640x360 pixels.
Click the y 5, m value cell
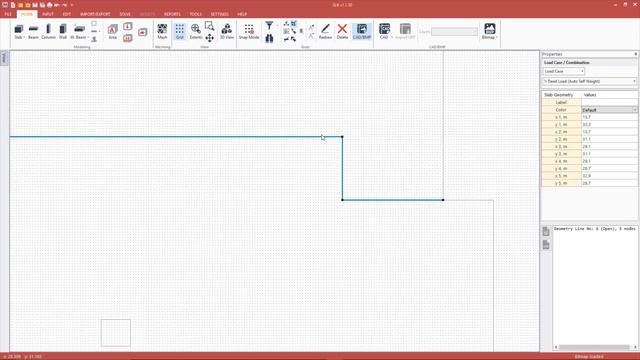609,183
